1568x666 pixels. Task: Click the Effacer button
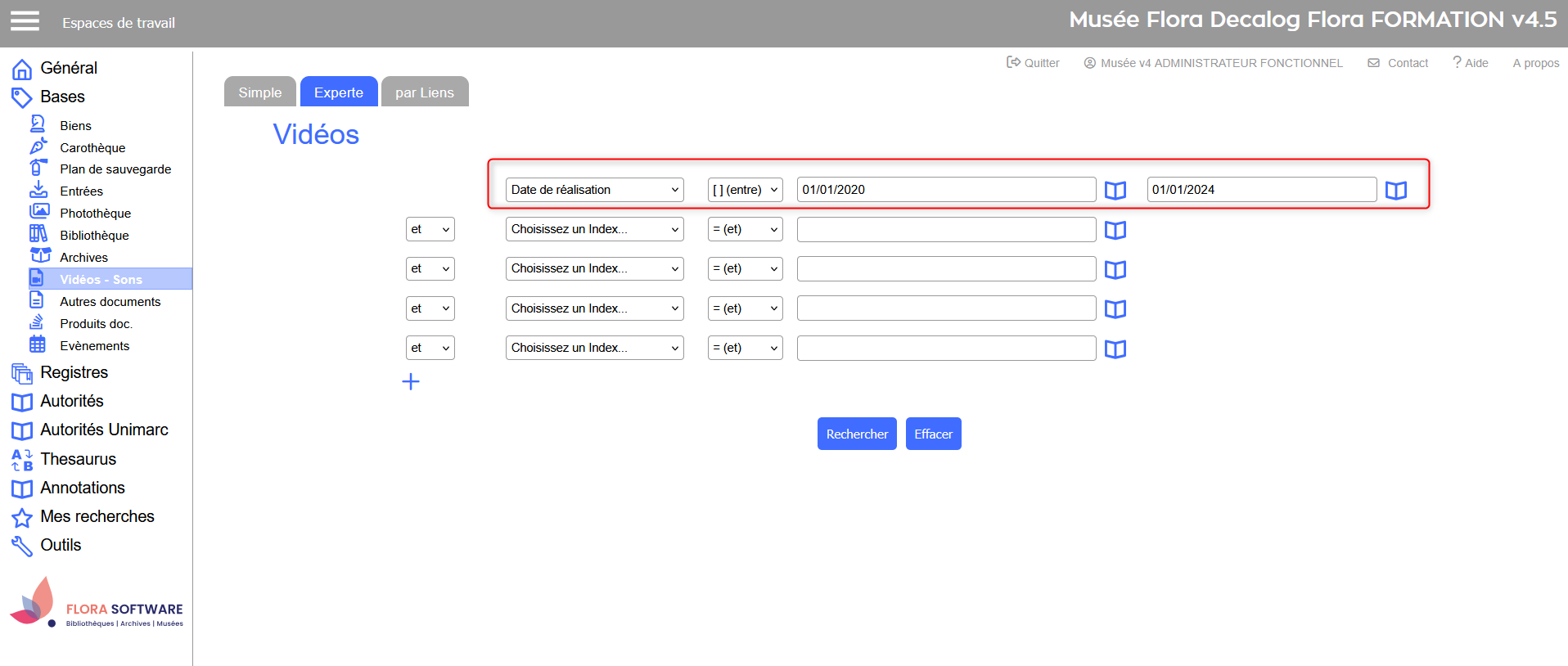pyautogui.click(x=933, y=434)
